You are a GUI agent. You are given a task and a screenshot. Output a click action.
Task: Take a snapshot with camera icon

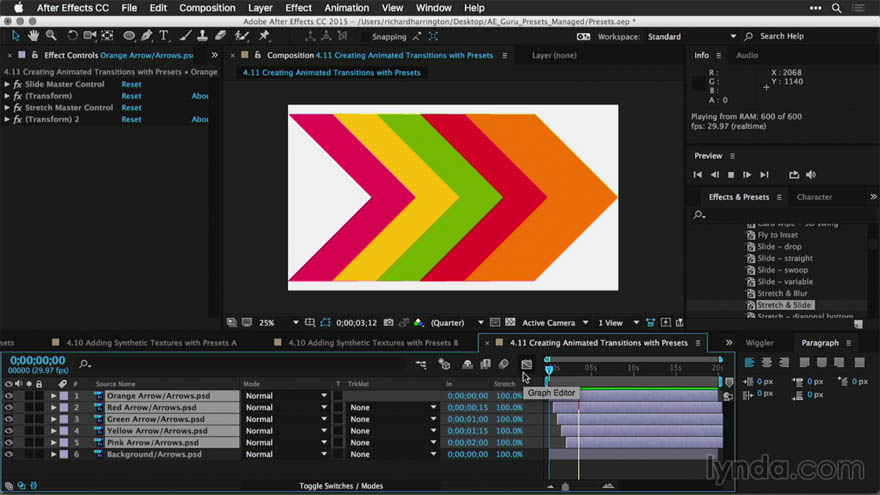coord(388,323)
